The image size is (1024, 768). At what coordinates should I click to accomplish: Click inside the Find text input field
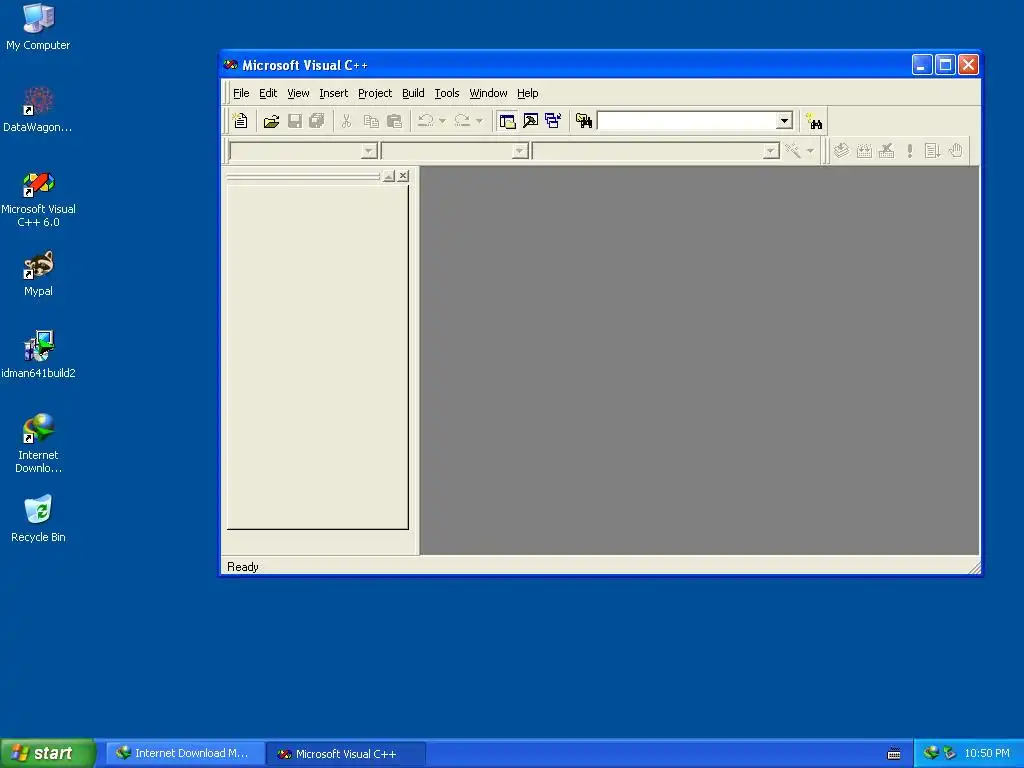(x=687, y=121)
